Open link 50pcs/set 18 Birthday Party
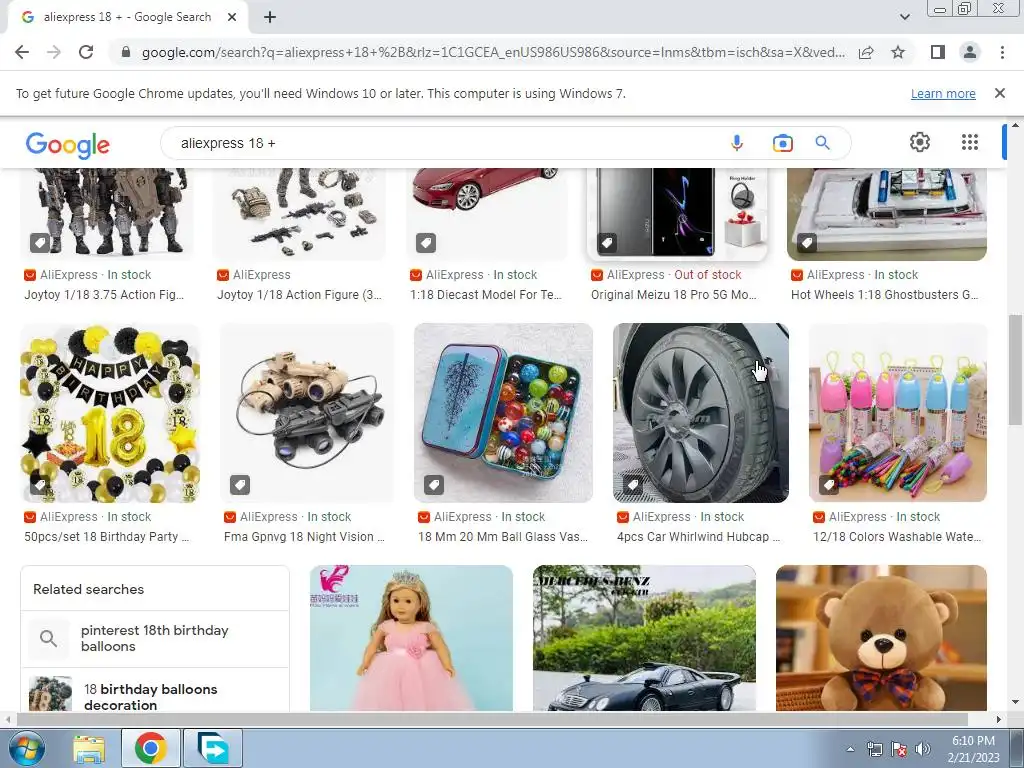1024x768 pixels. (x=106, y=537)
